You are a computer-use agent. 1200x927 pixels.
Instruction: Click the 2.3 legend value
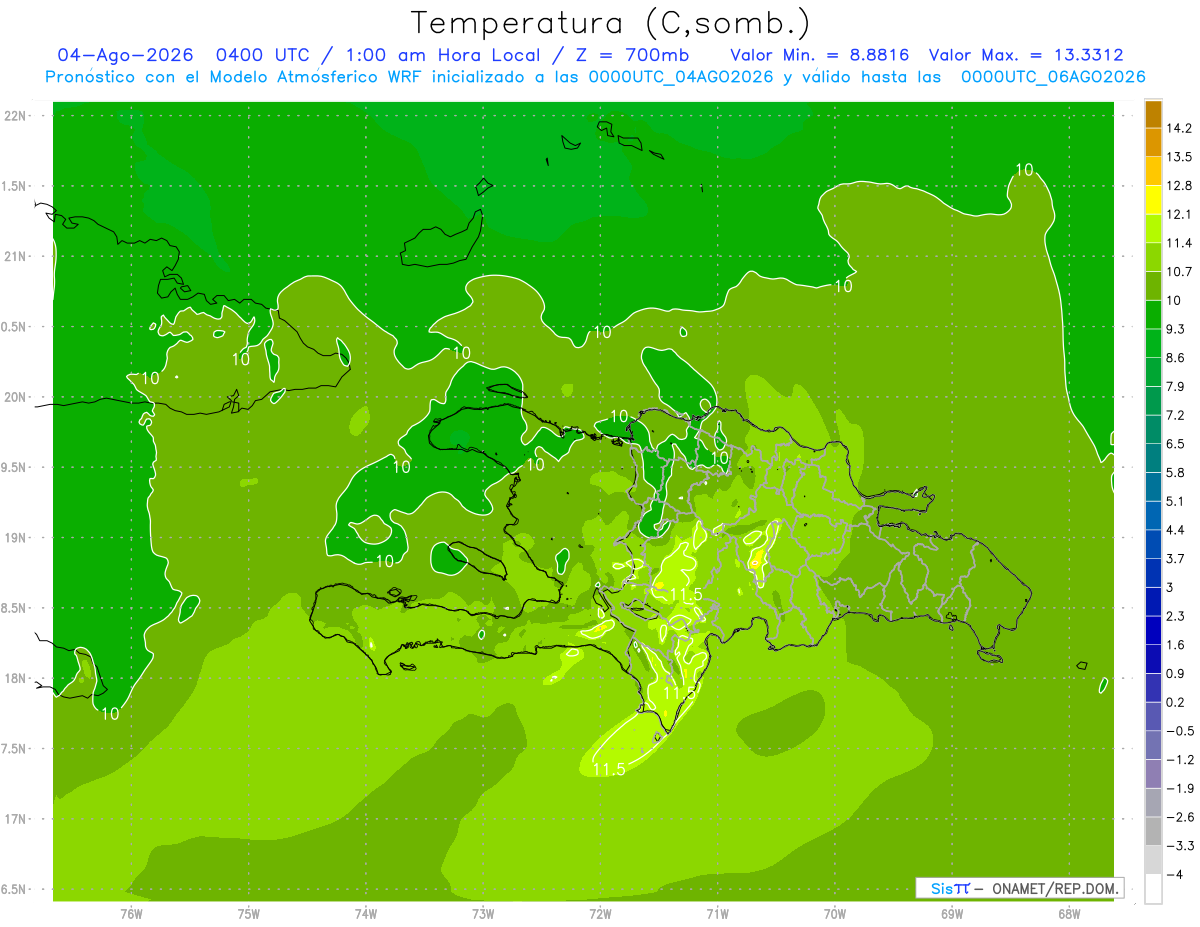point(1175,616)
